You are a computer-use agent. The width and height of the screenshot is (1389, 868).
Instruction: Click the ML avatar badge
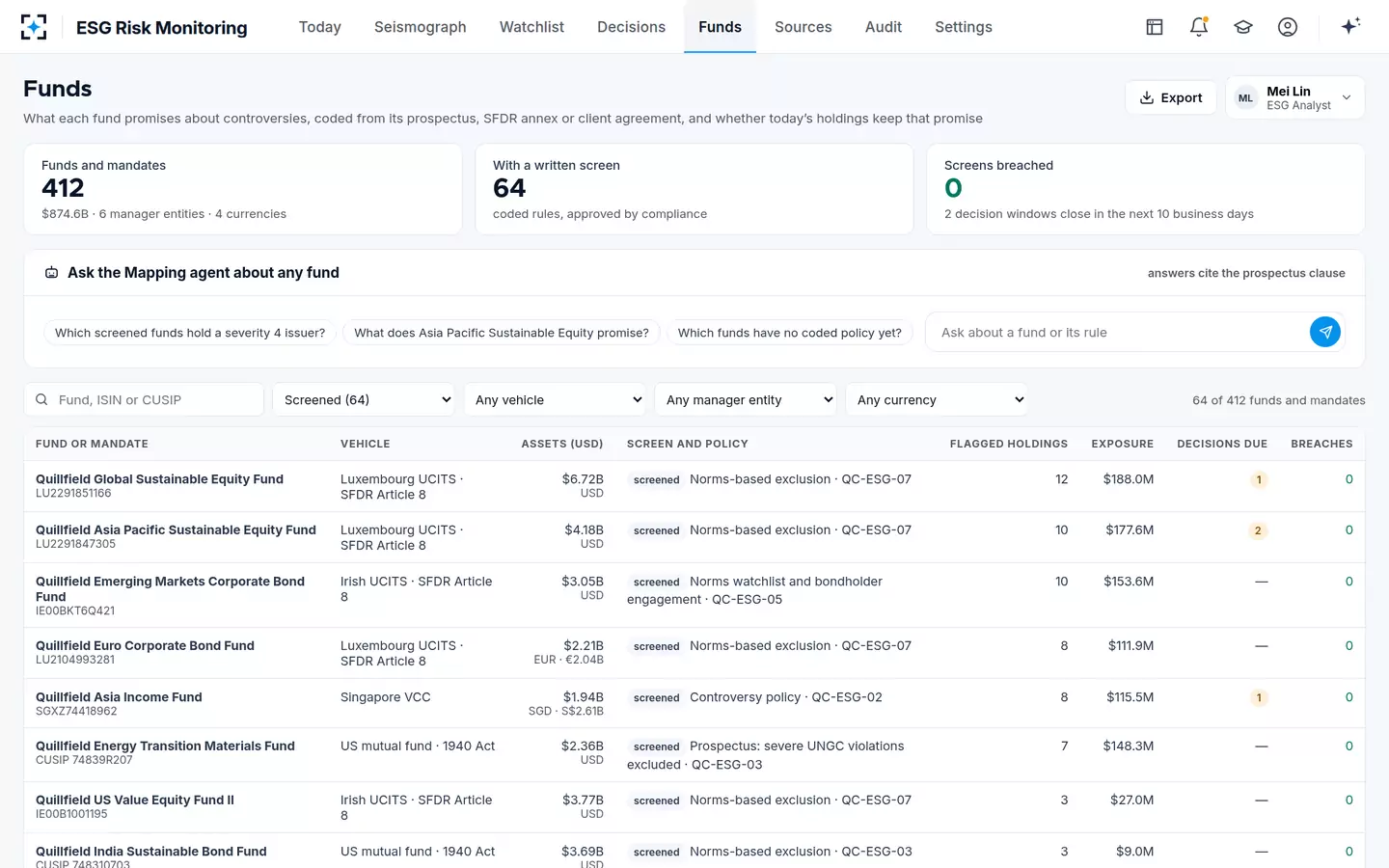point(1246,97)
